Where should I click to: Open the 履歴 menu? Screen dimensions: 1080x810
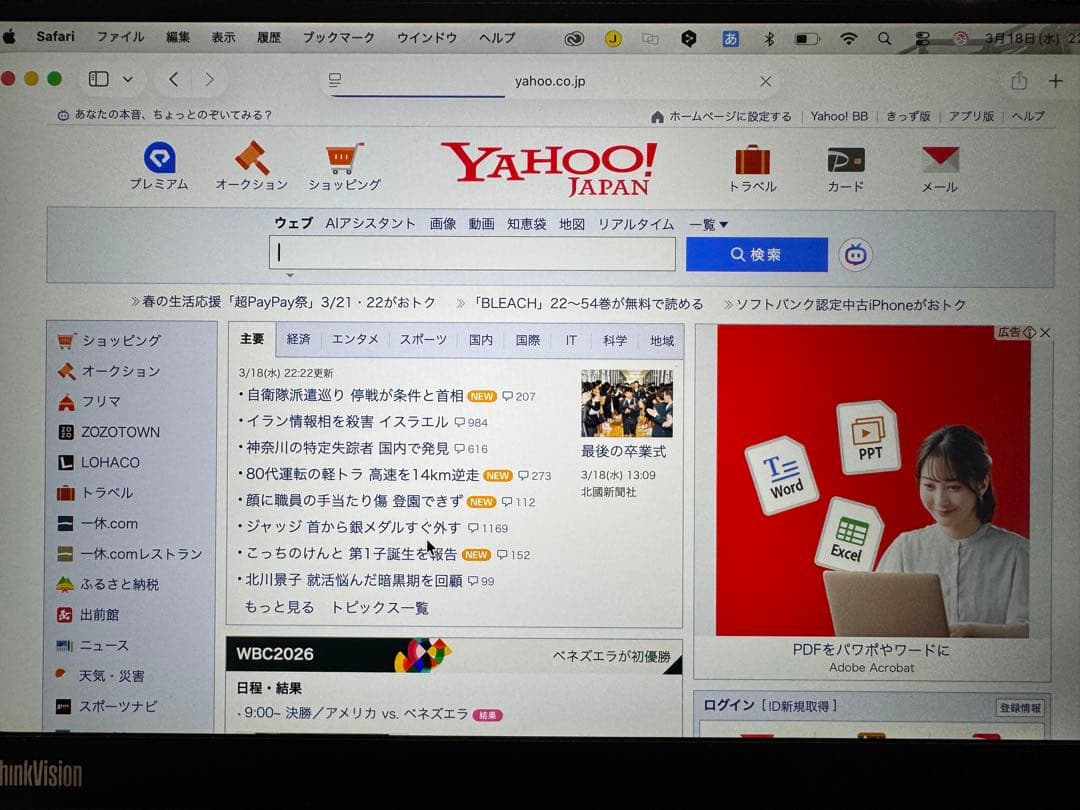pyautogui.click(x=269, y=37)
